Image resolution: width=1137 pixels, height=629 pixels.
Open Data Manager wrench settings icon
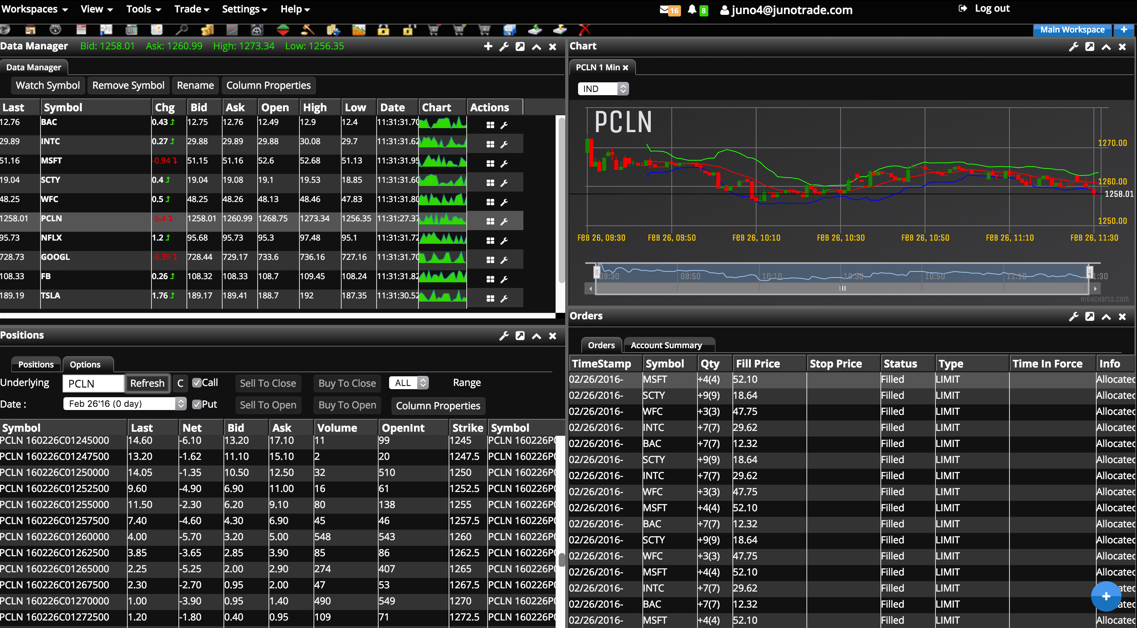504,47
